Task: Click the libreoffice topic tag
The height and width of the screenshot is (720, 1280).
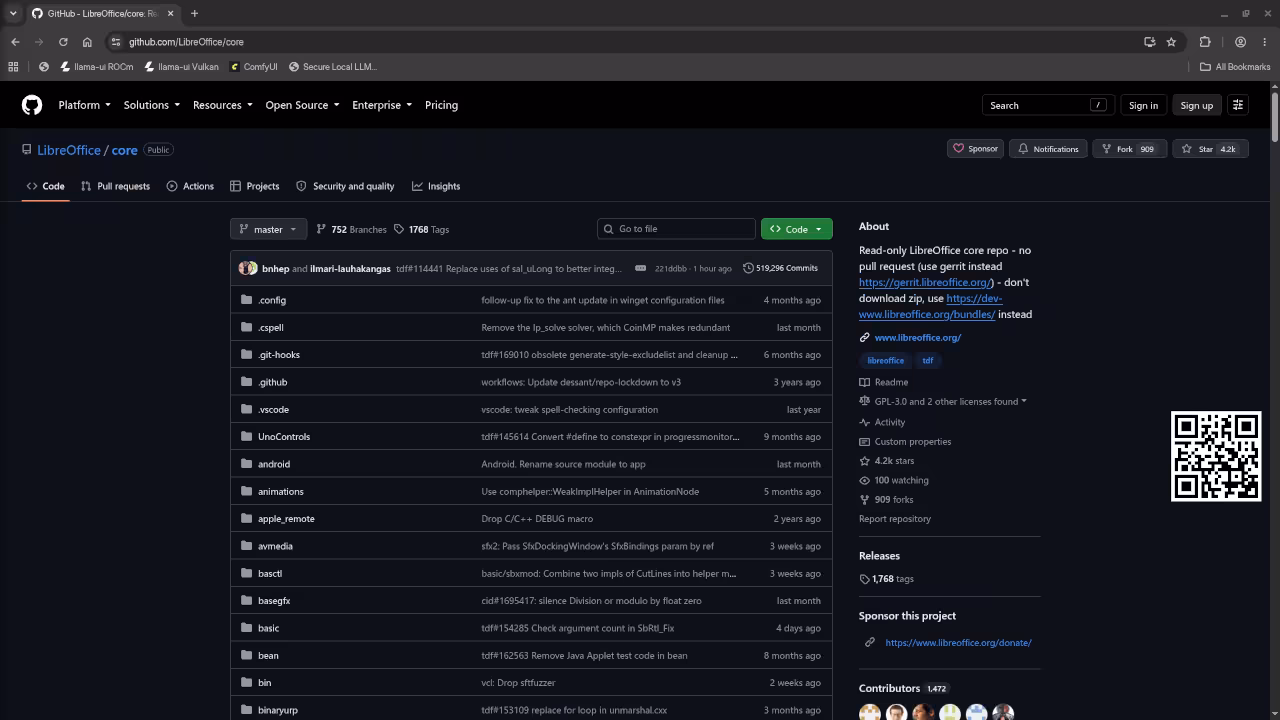Action: [x=885, y=360]
